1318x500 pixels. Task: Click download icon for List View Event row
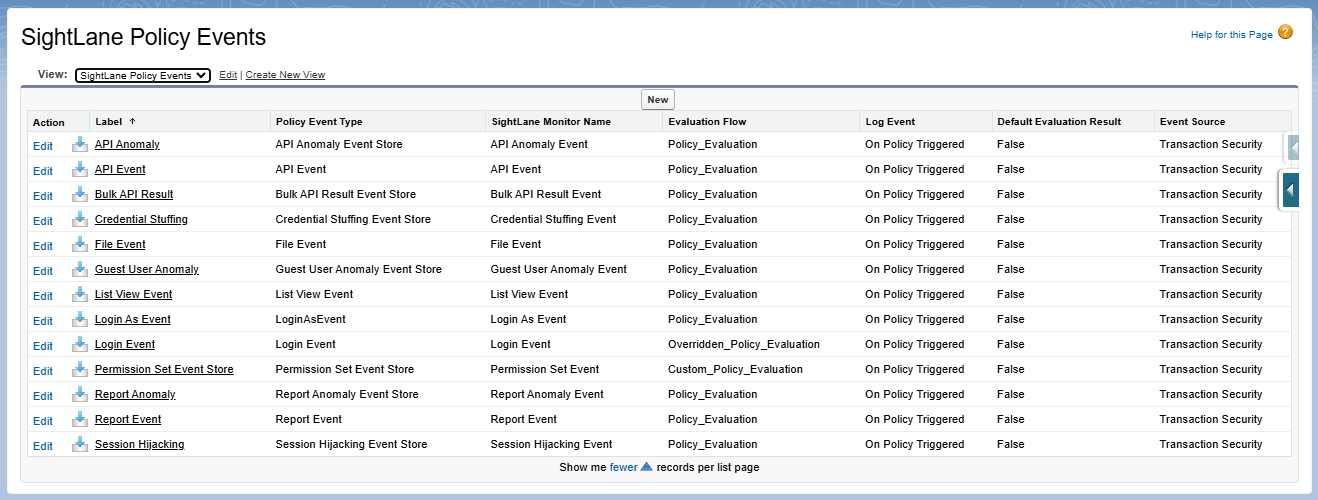[x=79, y=295]
